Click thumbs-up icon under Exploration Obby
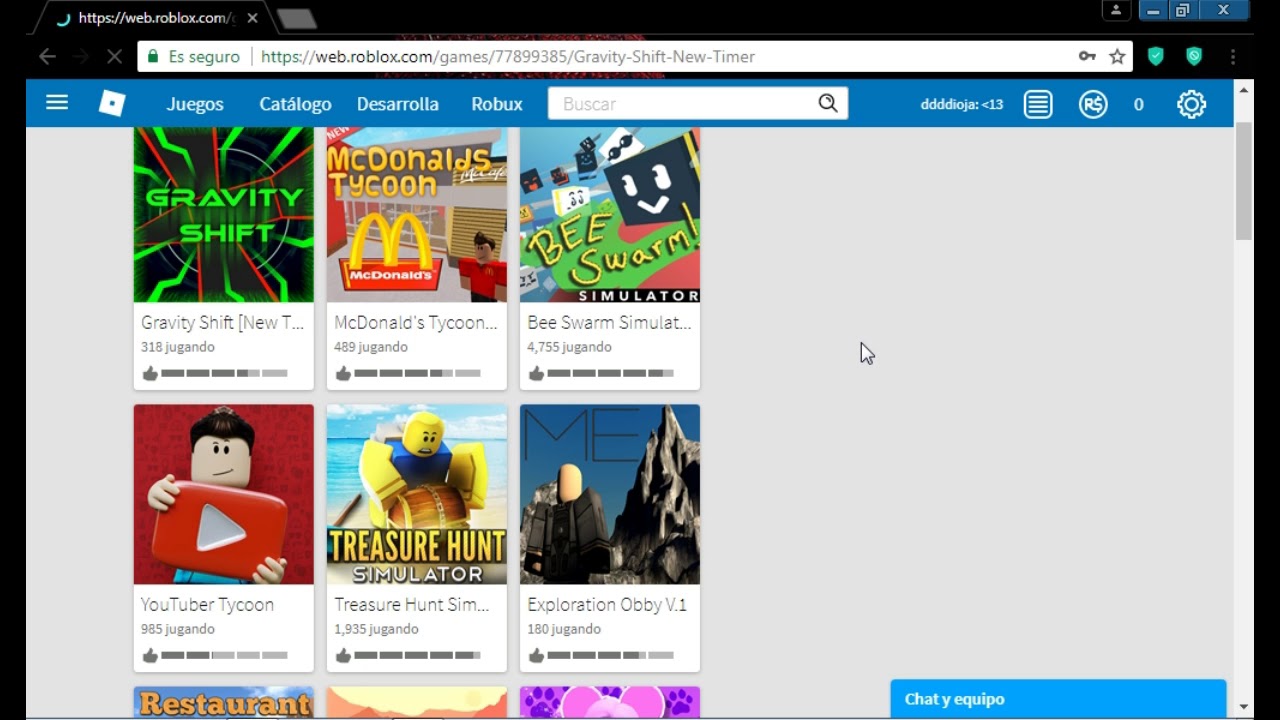The height and width of the screenshot is (720, 1280). (536, 655)
